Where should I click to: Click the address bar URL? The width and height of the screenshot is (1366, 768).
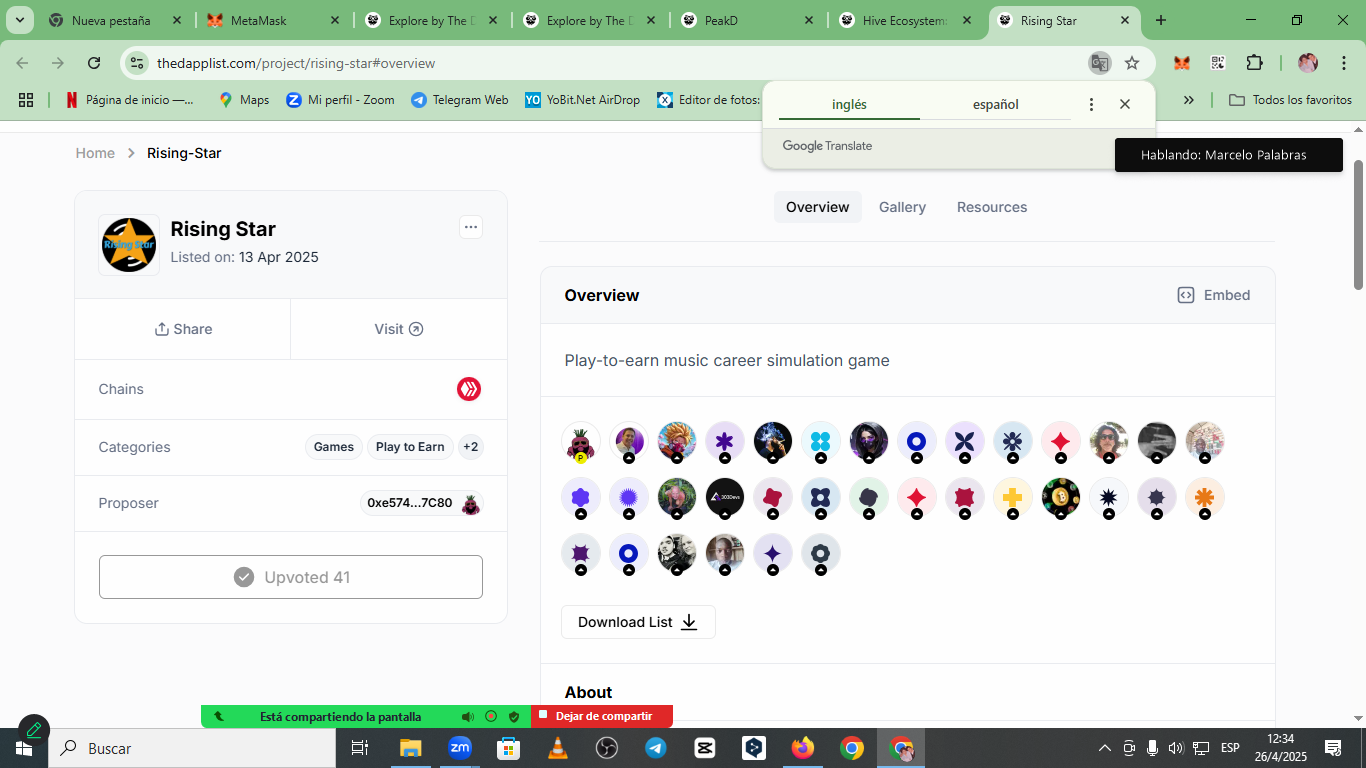[296, 63]
